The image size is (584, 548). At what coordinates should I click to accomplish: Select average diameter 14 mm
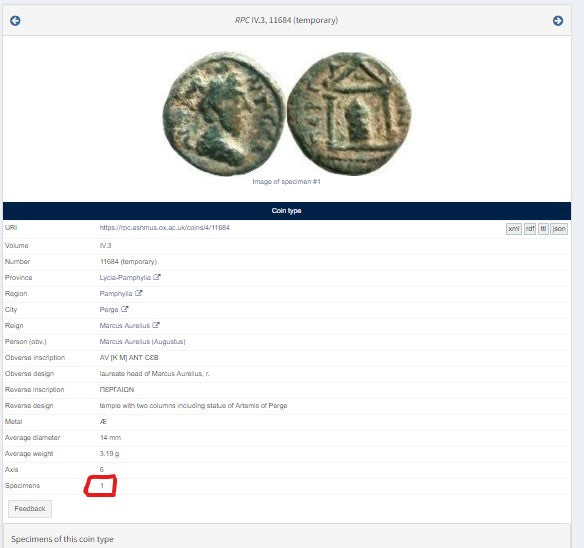pos(110,438)
